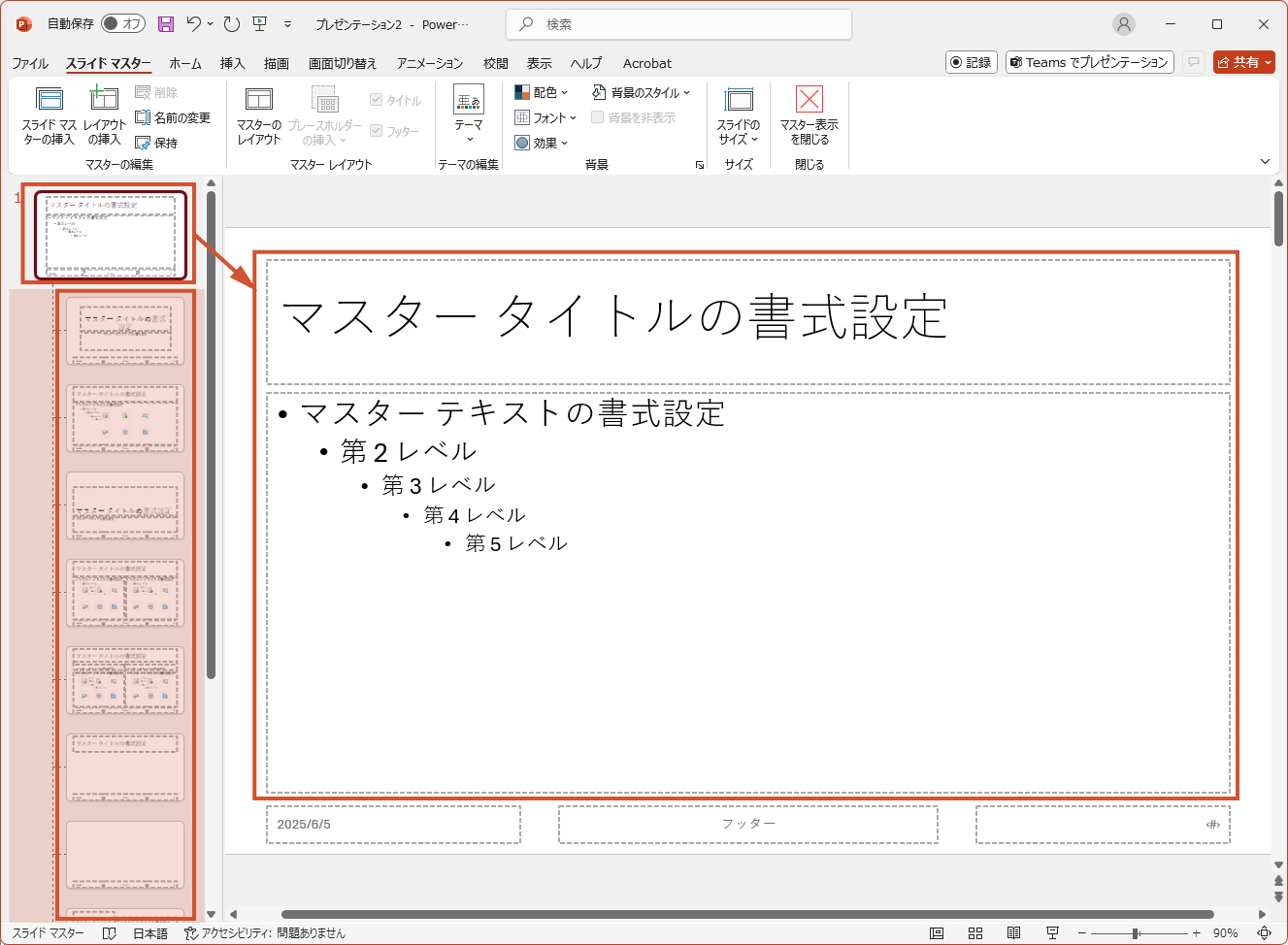
Task: Toggle AutoSave (自動保存) switch
Action: pyautogui.click(x=123, y=23)
